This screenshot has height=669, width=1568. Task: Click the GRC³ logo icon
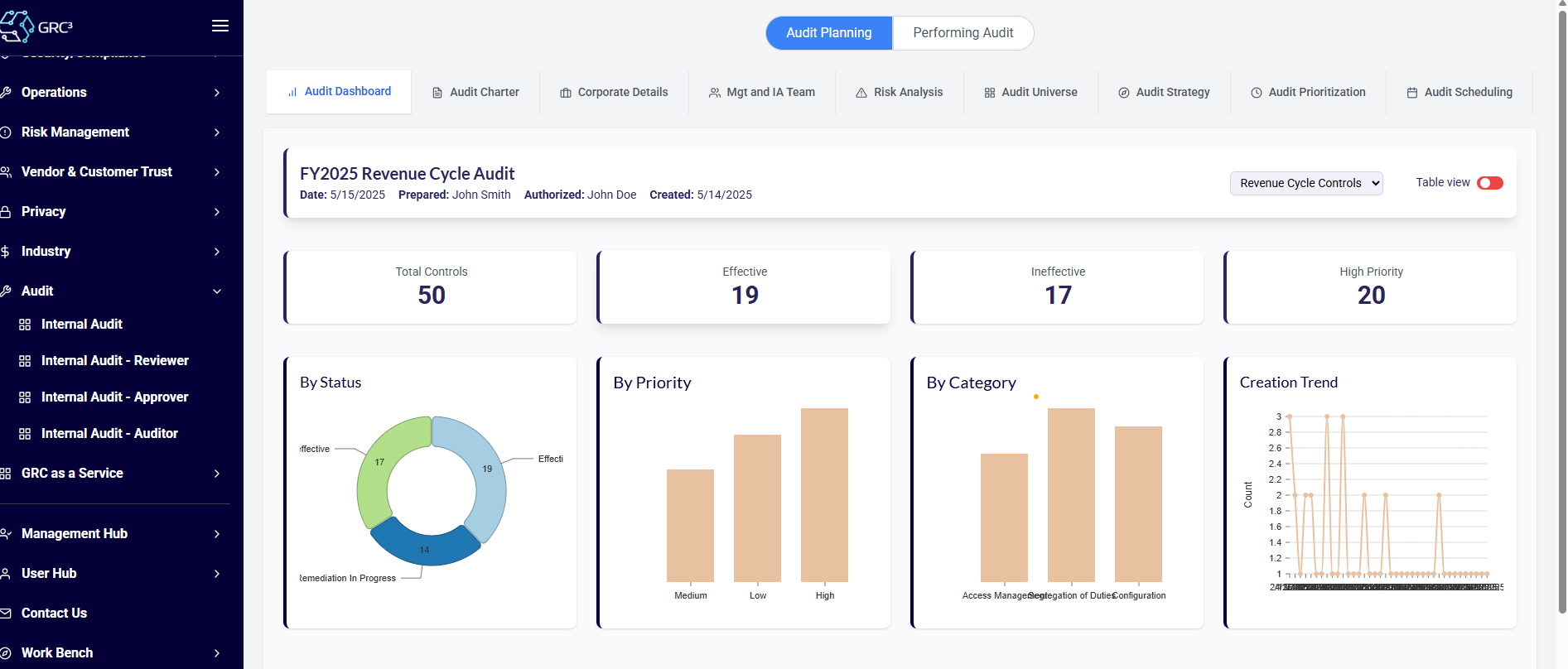[18, 26]
